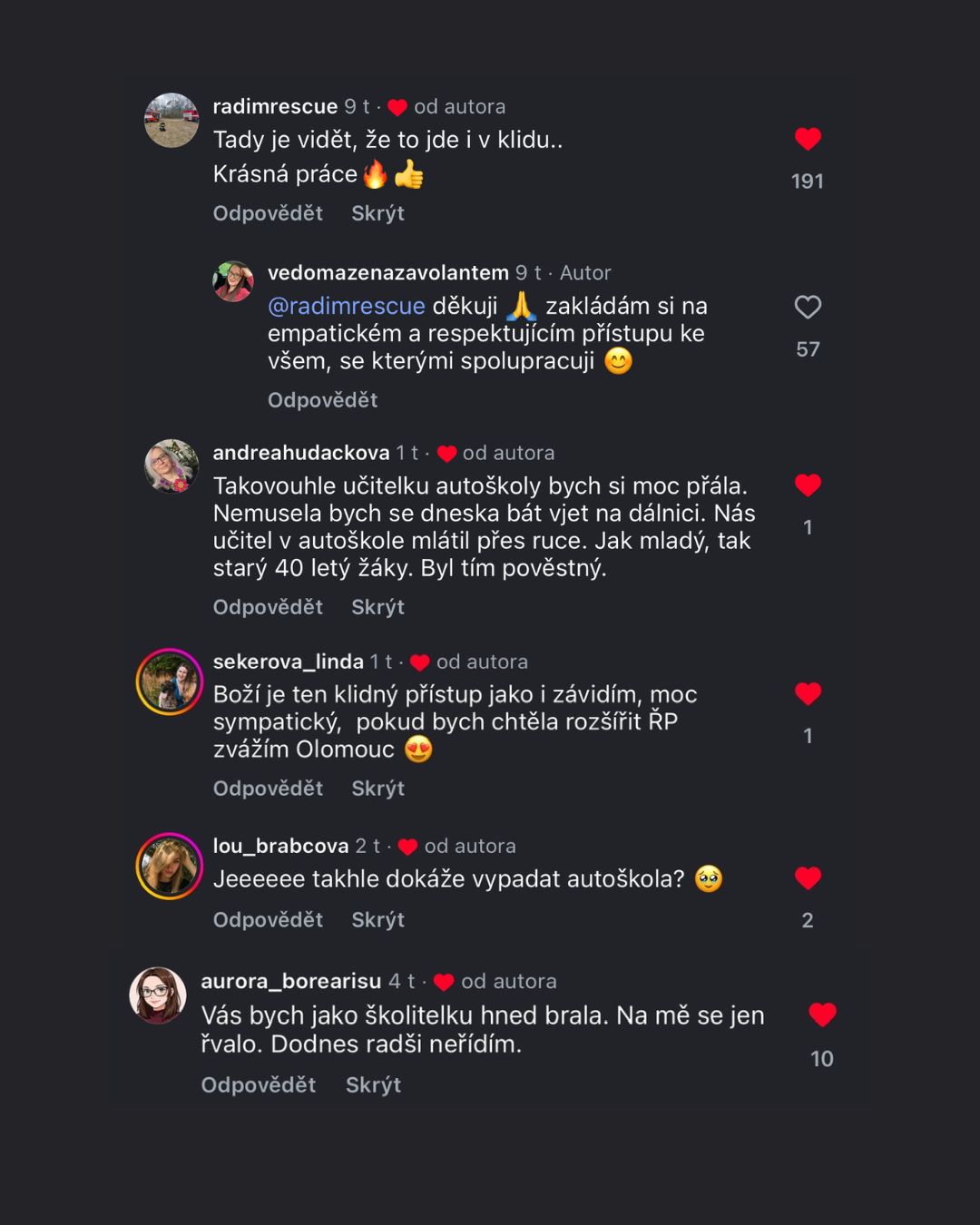Like radimrescue's comment with the heart

click(x=808, y=139)
